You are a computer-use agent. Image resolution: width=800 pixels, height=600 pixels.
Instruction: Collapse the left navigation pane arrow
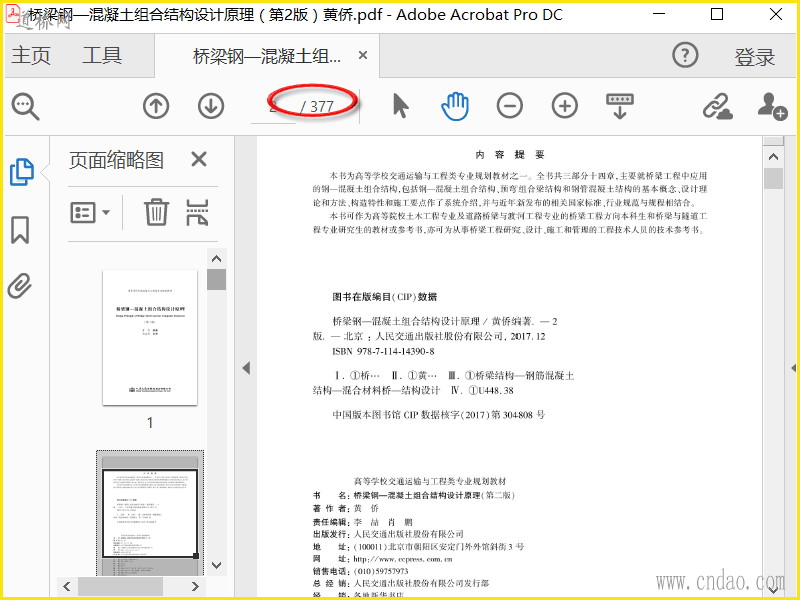pos(246,368)
